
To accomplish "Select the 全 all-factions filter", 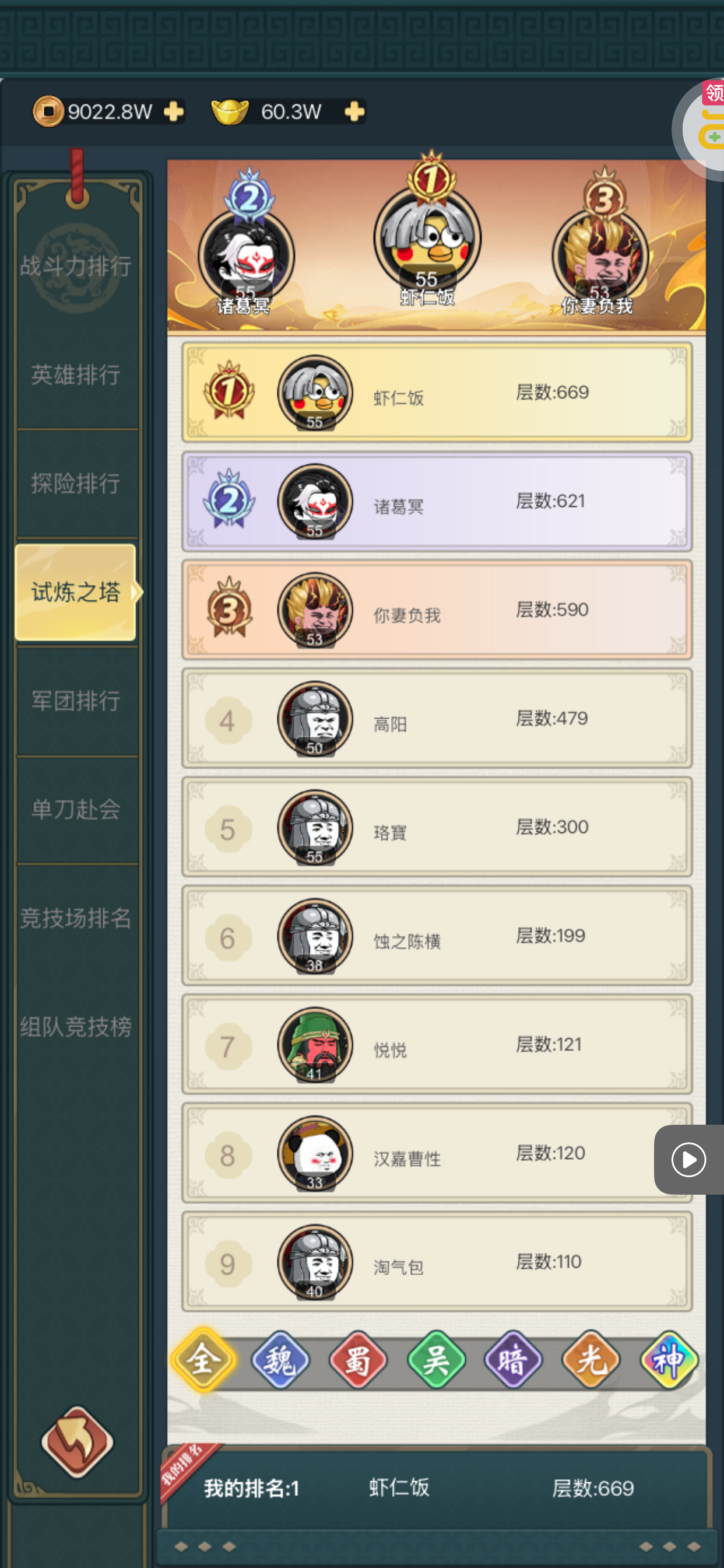I will click(203, 1360).
